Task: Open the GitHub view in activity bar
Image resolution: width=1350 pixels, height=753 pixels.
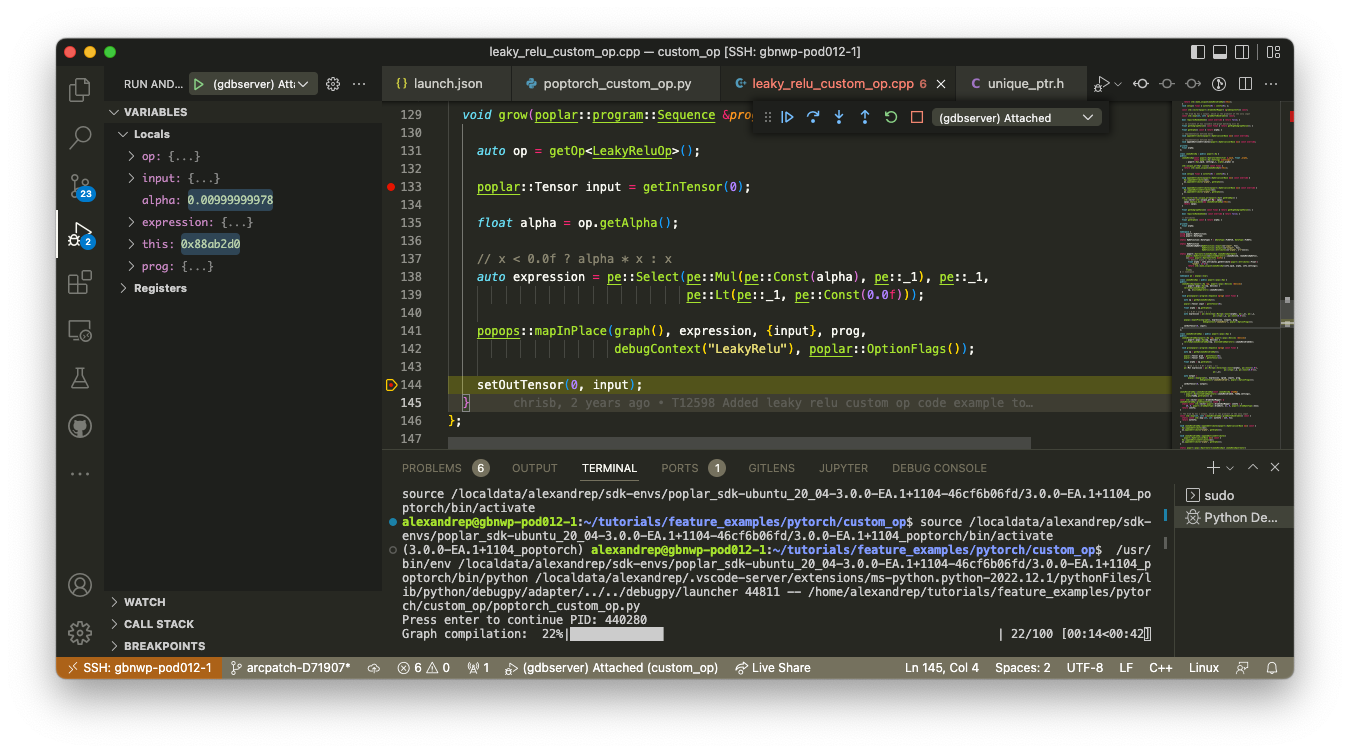Action: coord(80,426)
